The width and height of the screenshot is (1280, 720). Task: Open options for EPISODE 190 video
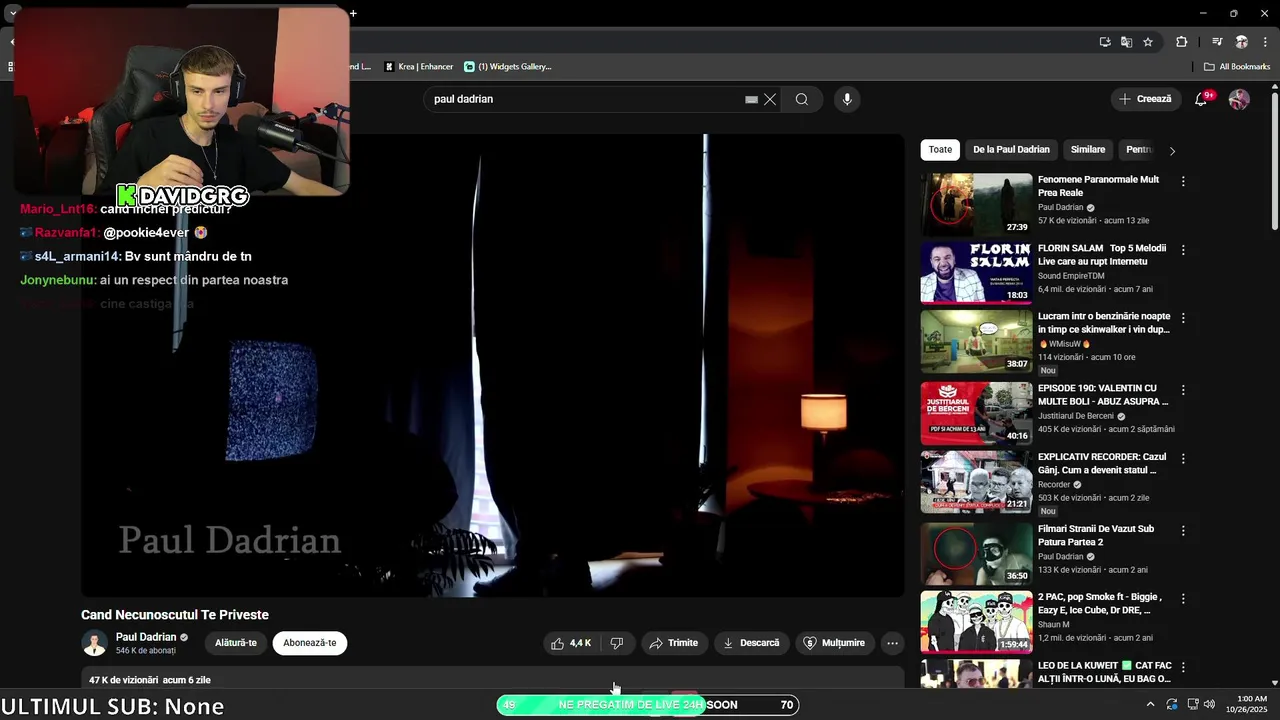pyautogui.click(x=1183, y=390)
